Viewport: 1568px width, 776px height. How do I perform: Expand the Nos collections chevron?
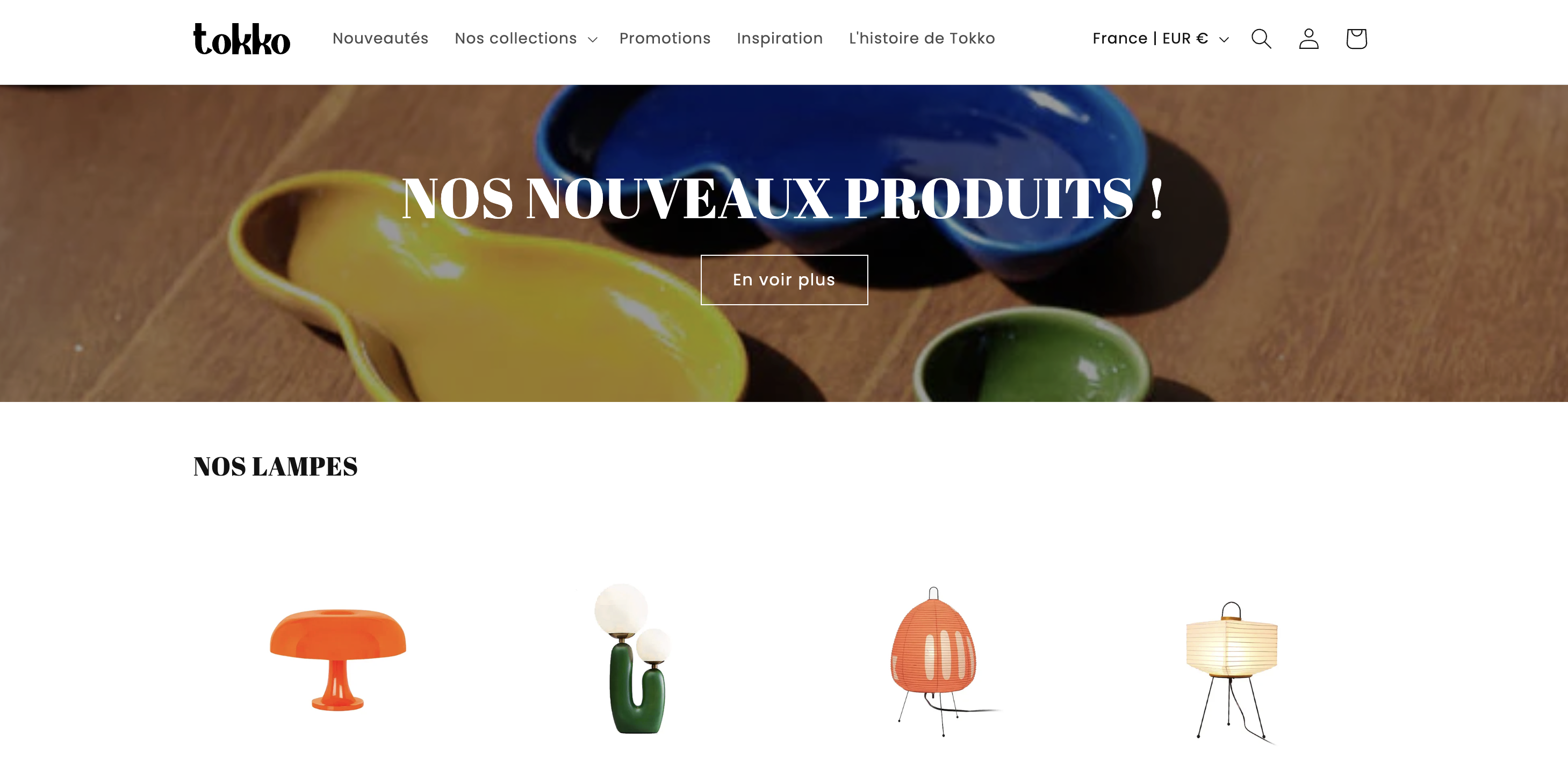pyautogui.click(x=592, y=40)
